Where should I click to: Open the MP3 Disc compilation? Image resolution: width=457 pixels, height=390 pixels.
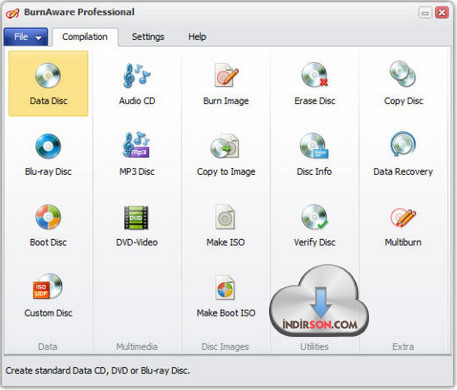pyautogui.click(x=137, y=155)
